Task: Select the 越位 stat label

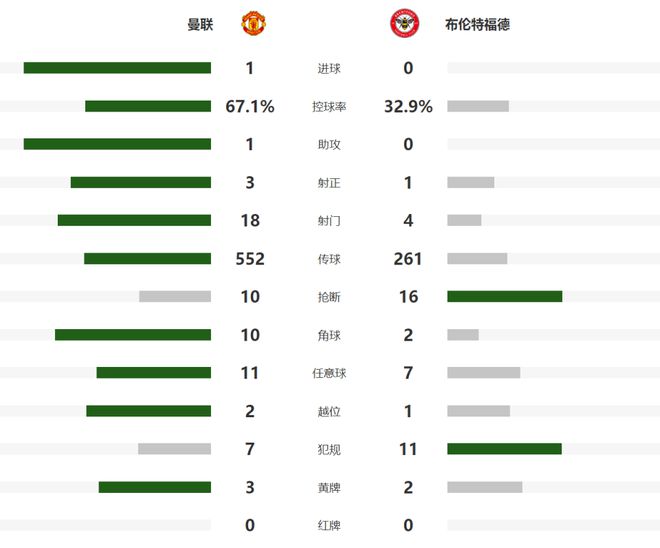Action: click(329, 411)
